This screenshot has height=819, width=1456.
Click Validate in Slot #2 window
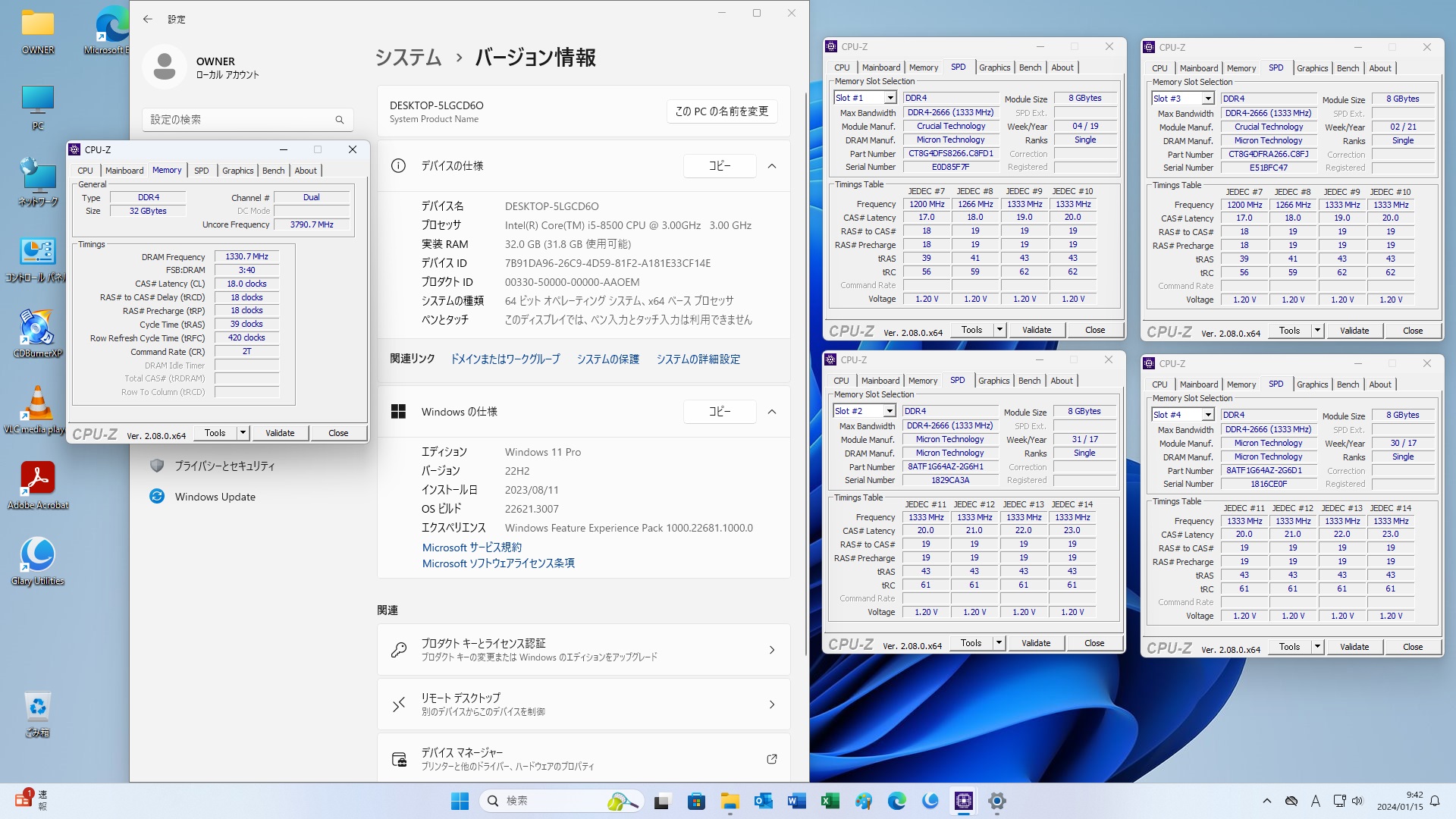[x=1035, y=643]
